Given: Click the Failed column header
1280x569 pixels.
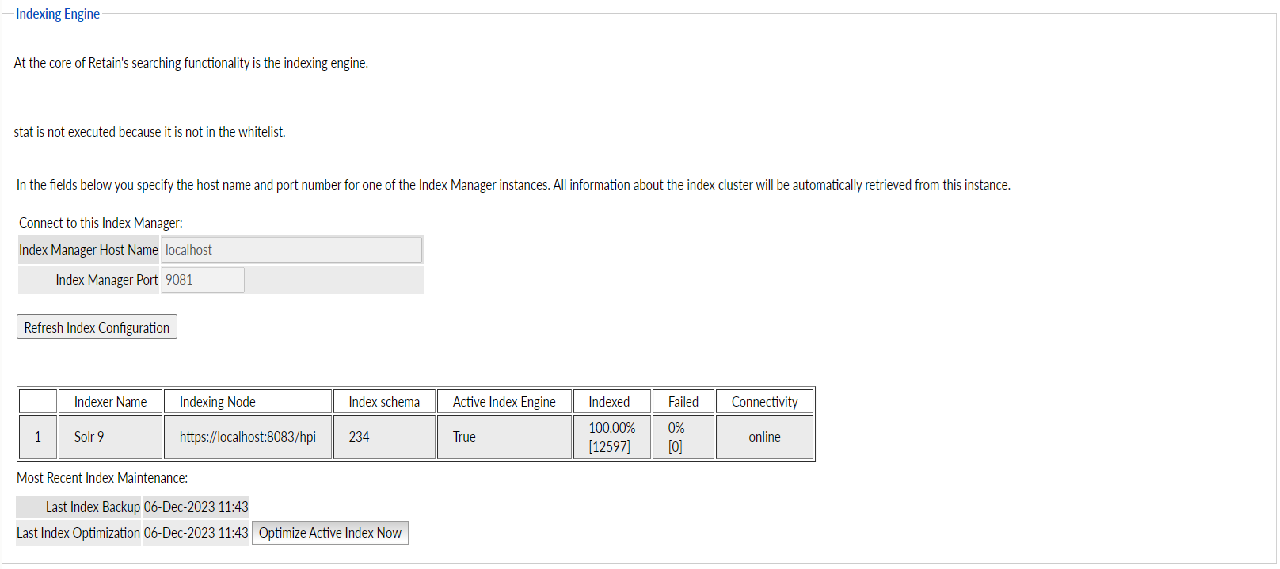Looking at the screenshot, I should [x=683, y=402].
